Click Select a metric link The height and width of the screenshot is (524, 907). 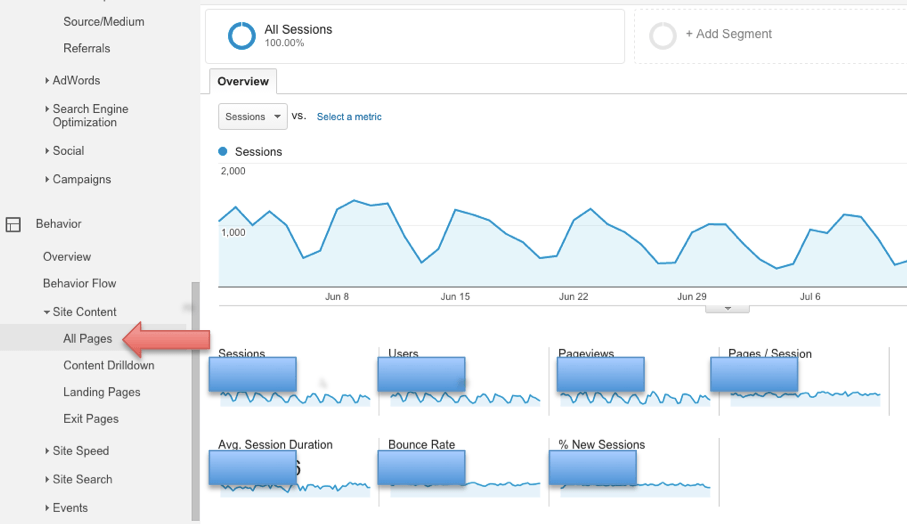coord(349,117)
